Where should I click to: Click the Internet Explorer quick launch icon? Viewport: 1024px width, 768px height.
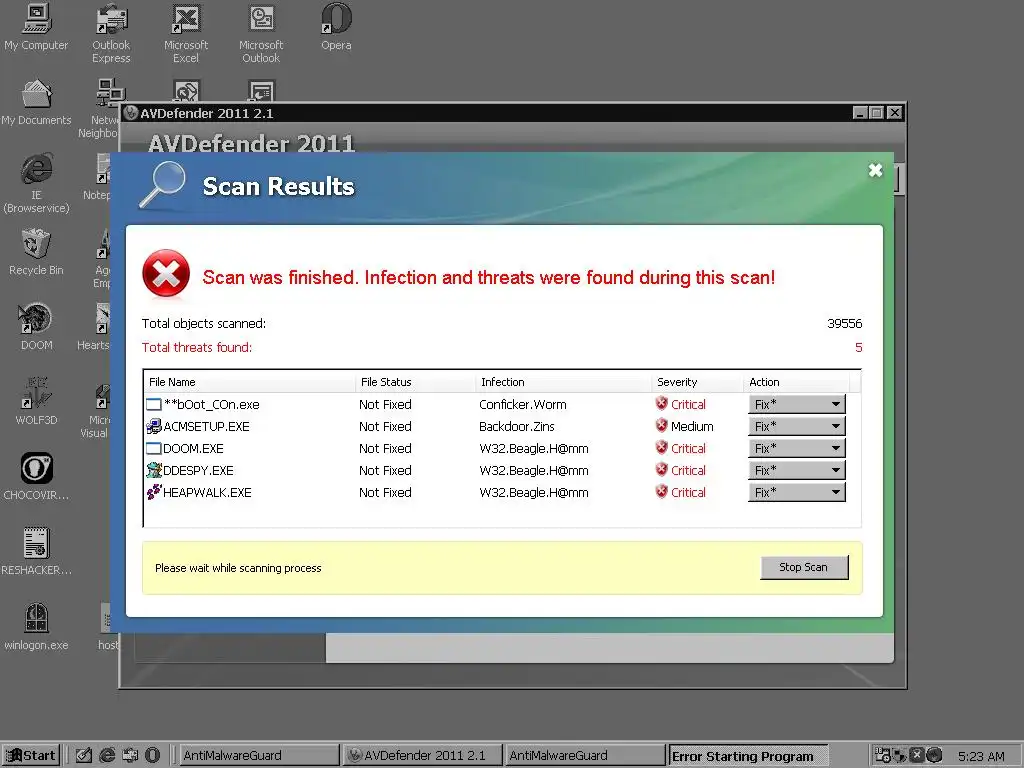click(x=107, y=755)
